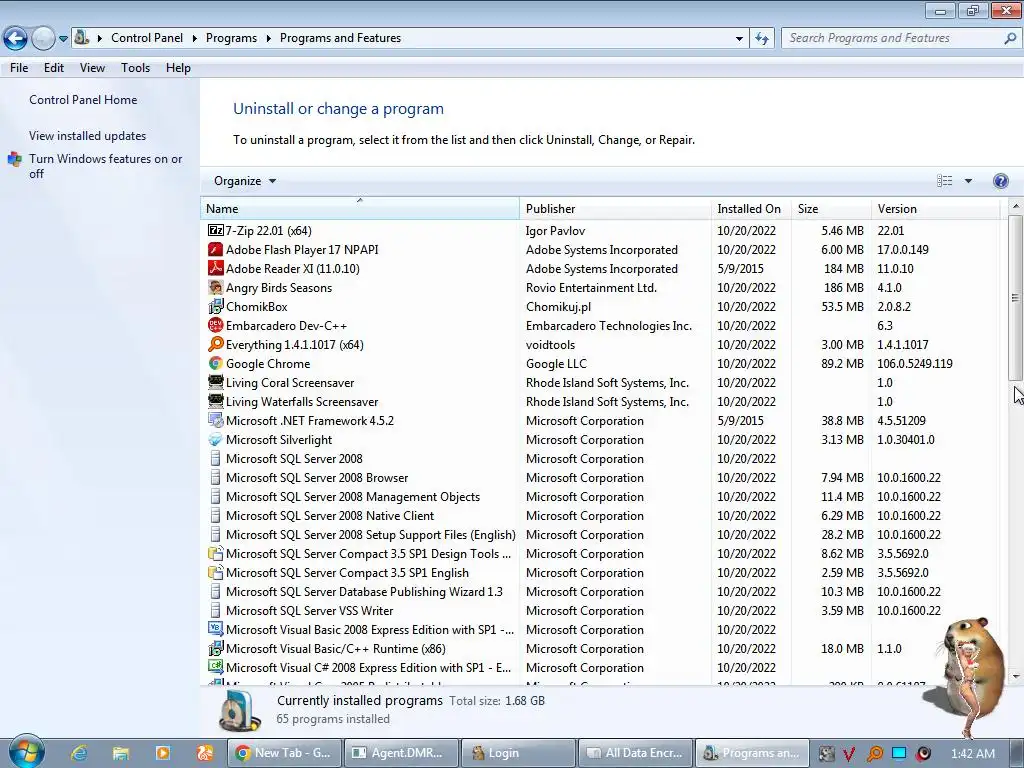Expand the address bar history dropdown

point(739,39)
